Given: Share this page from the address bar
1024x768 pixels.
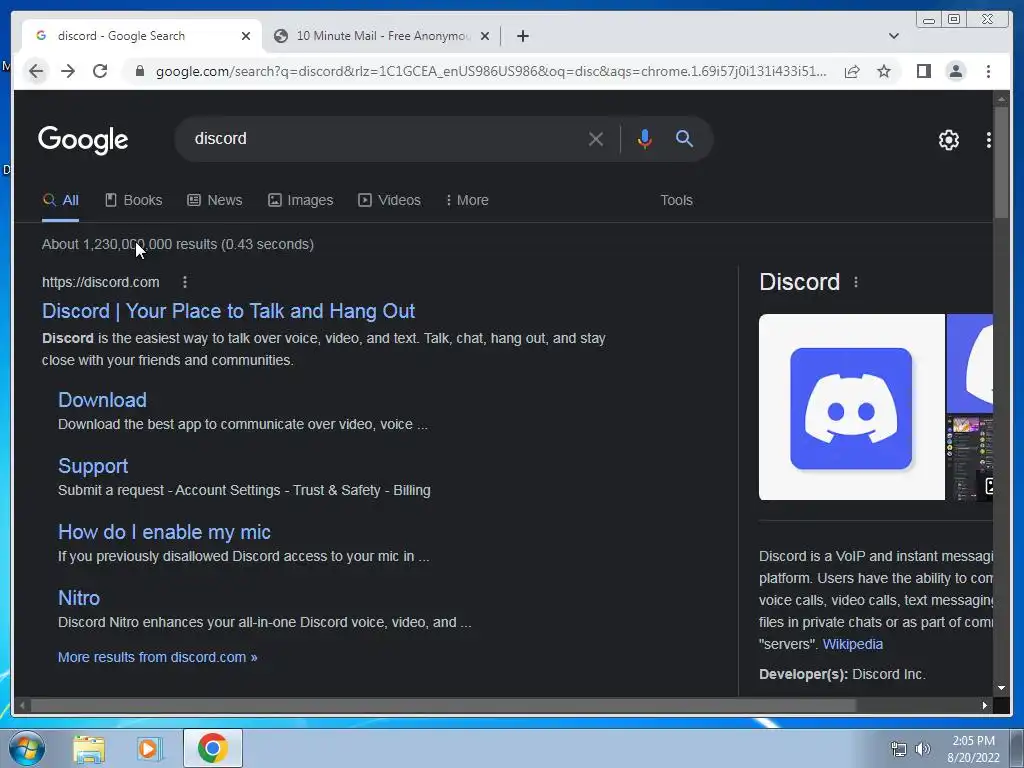Looking at the screenshot, I should [x=852, y=71].
